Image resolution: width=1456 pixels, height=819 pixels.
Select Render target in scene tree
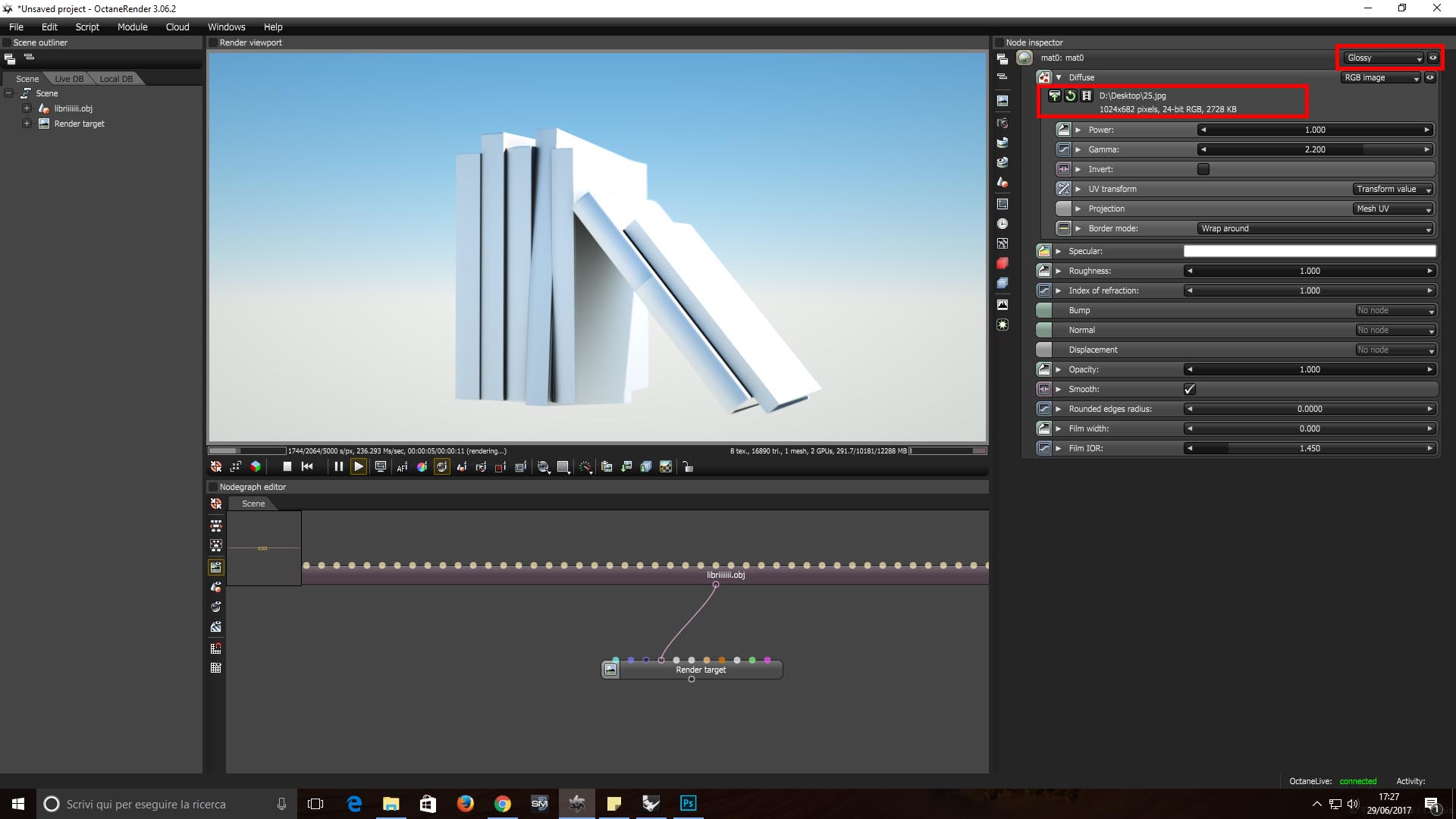(x=79, y=124)
